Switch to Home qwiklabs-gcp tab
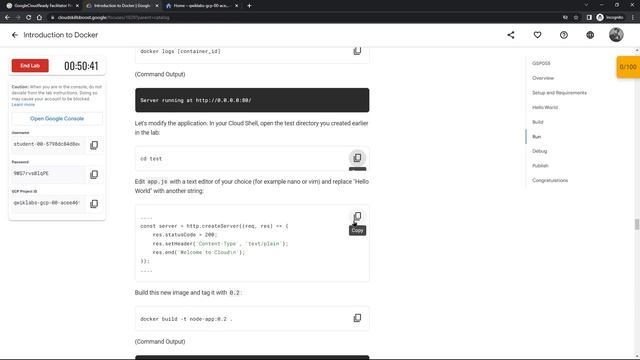The width and height of the screenshot is (640, 360). (x=200, y=6)
